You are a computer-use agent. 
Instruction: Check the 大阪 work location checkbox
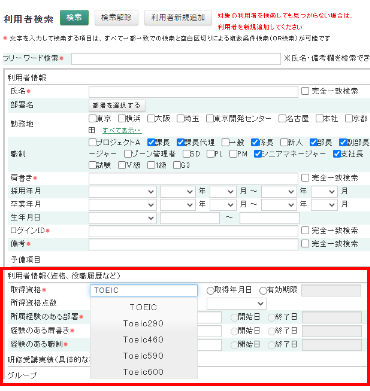pyautogui.click(x=151, y=118)
